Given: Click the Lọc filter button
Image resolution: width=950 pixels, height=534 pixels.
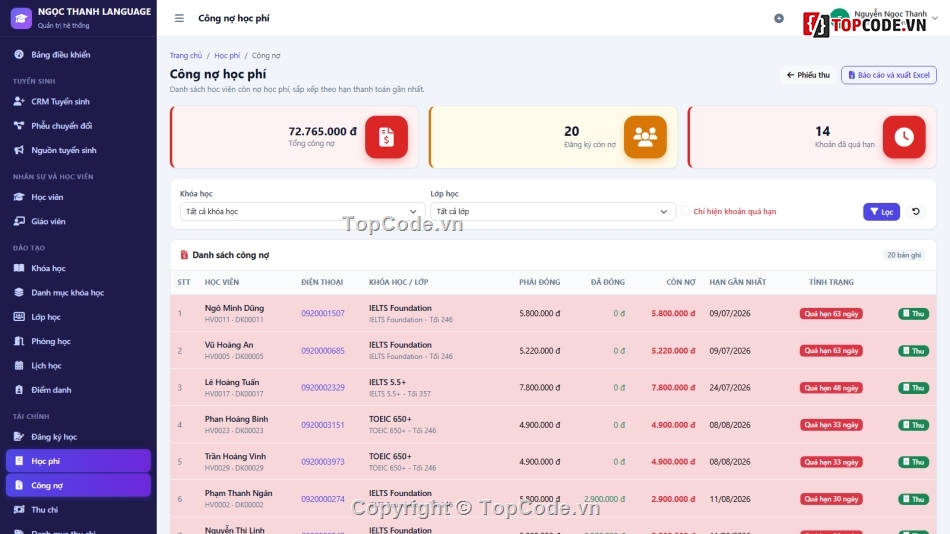Looking at the screenshot, I should [882, 212].
